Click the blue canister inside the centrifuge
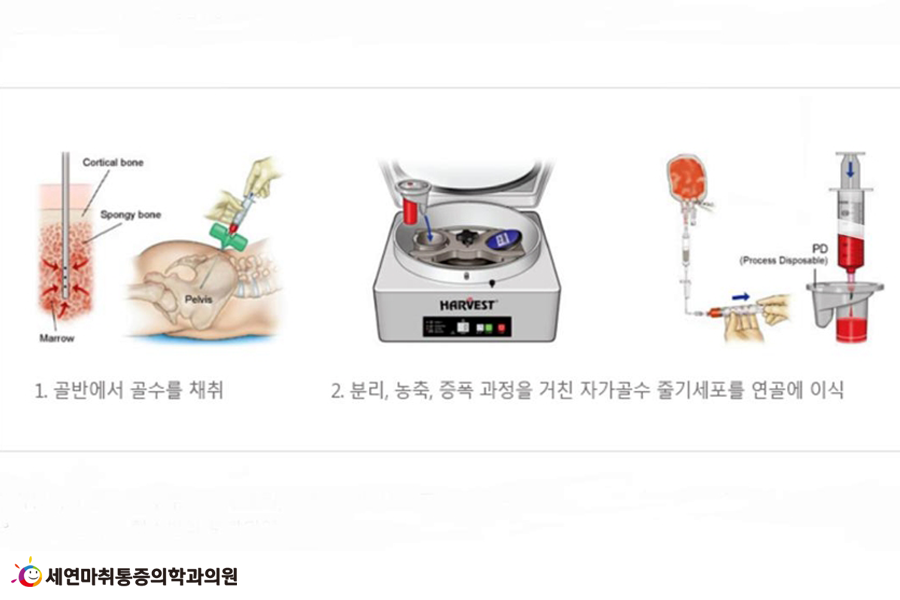Screen dimensions: 900x600 tap(503, 237)
